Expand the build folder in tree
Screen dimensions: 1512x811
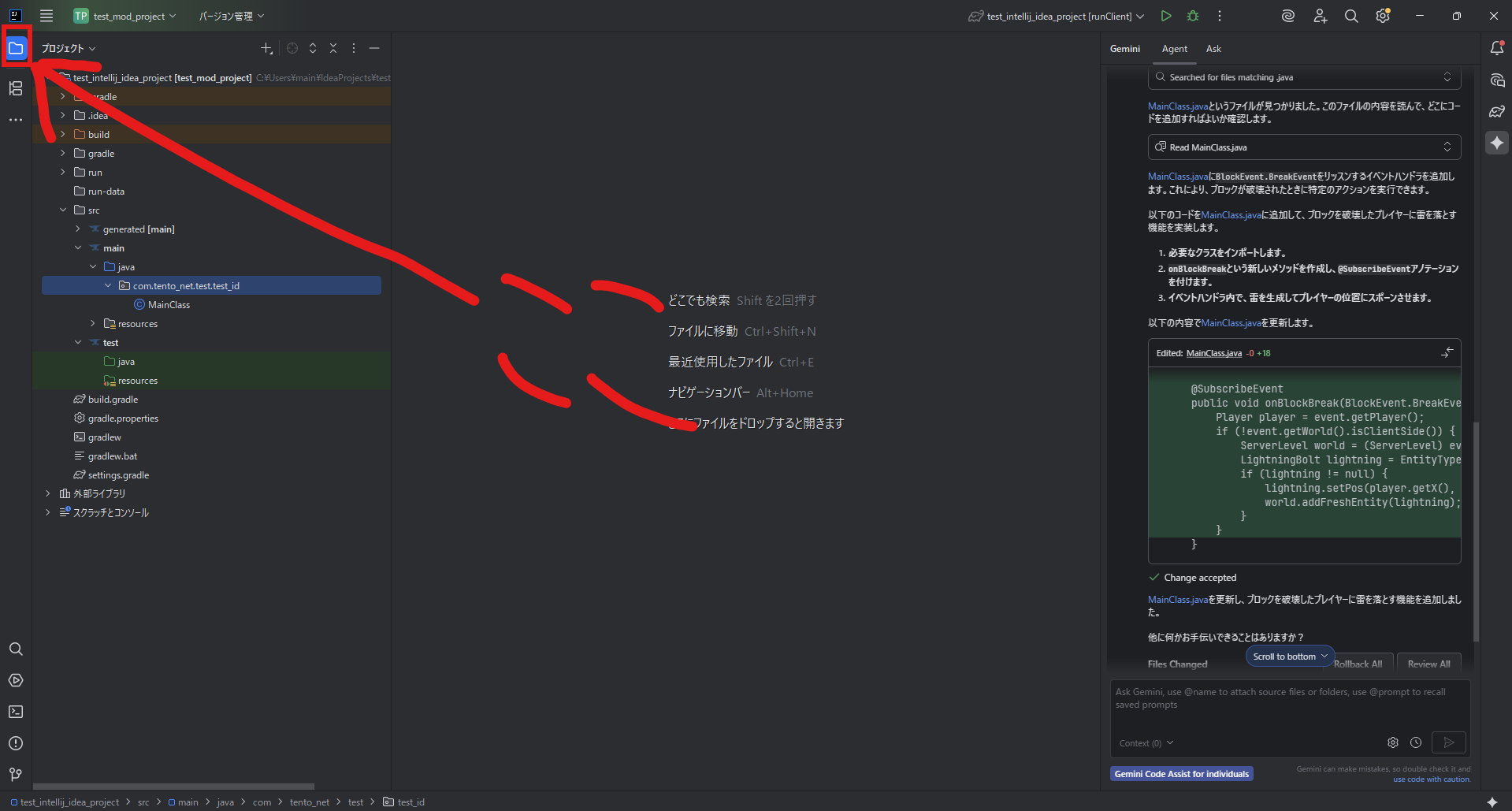[x=63, y=135]
